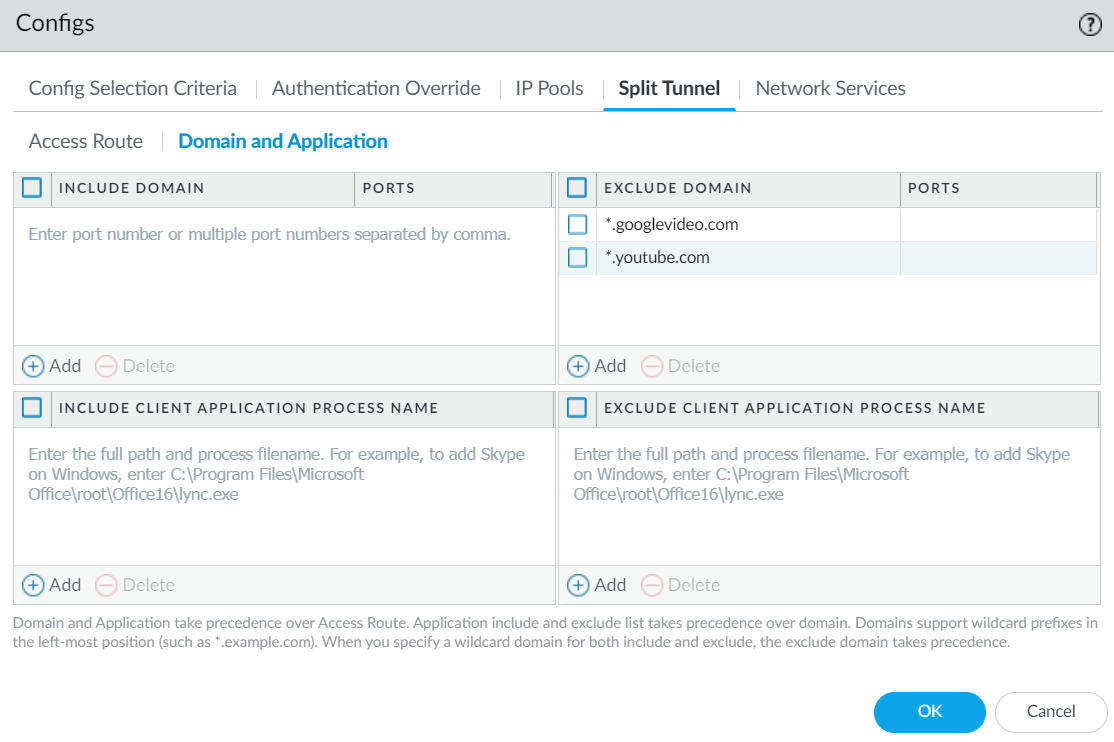Add an Include Client Application Process Name

[x=34, y=585]
